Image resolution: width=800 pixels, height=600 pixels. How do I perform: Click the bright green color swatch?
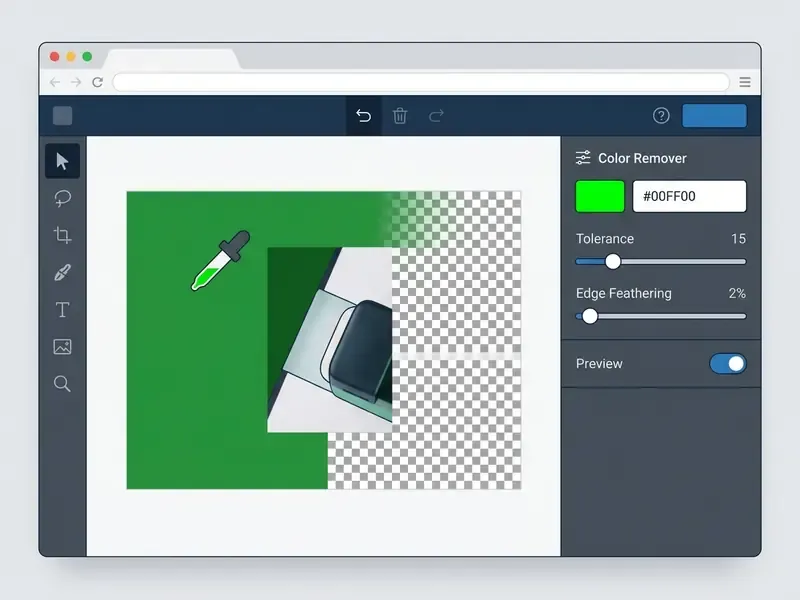point(600,196)
